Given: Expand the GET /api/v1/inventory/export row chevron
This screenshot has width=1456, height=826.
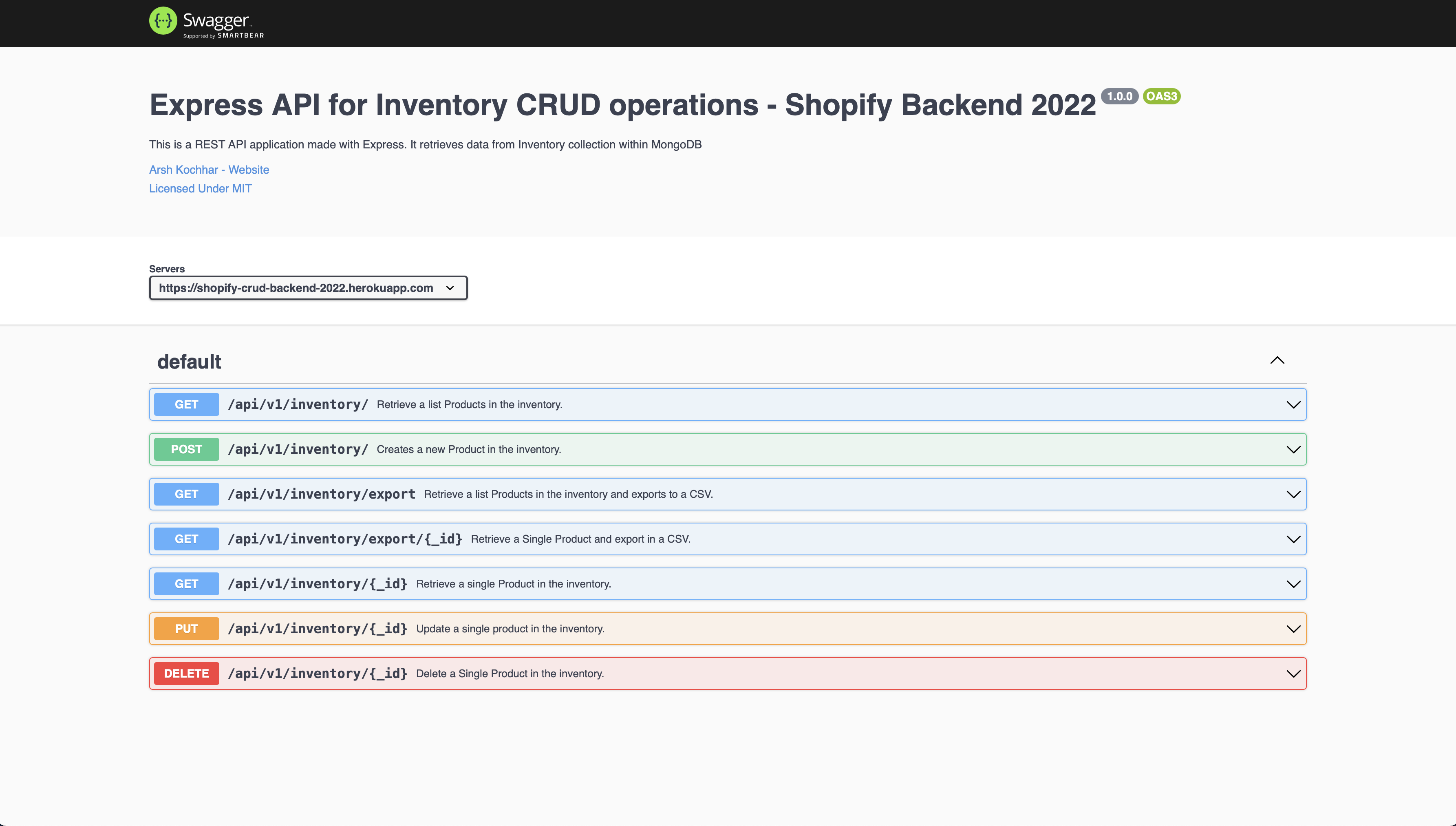Looking at the screenshot, I should 1293,494.
